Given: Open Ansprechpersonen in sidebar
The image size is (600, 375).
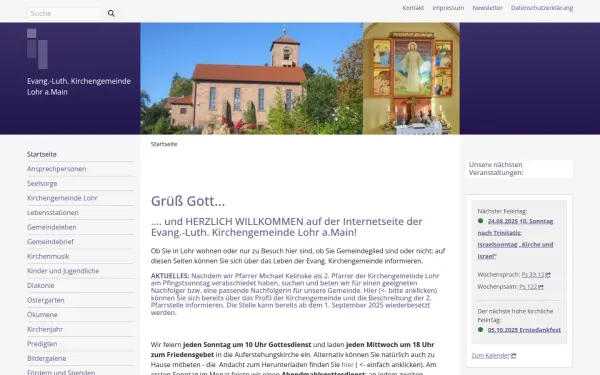Looking at the screenshot, I should tap(57, 169).
